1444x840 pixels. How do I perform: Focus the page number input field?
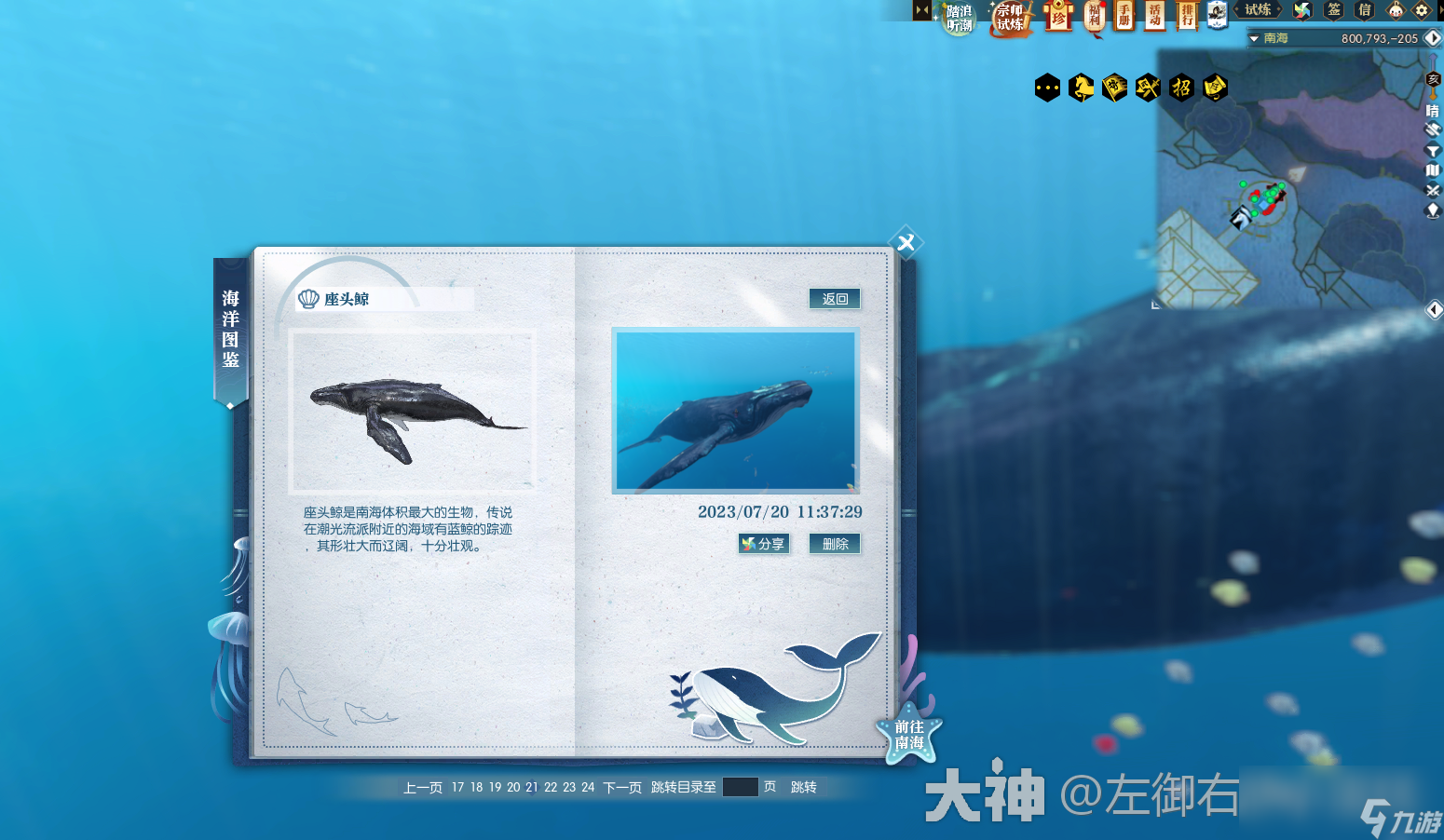pos(740,787)
